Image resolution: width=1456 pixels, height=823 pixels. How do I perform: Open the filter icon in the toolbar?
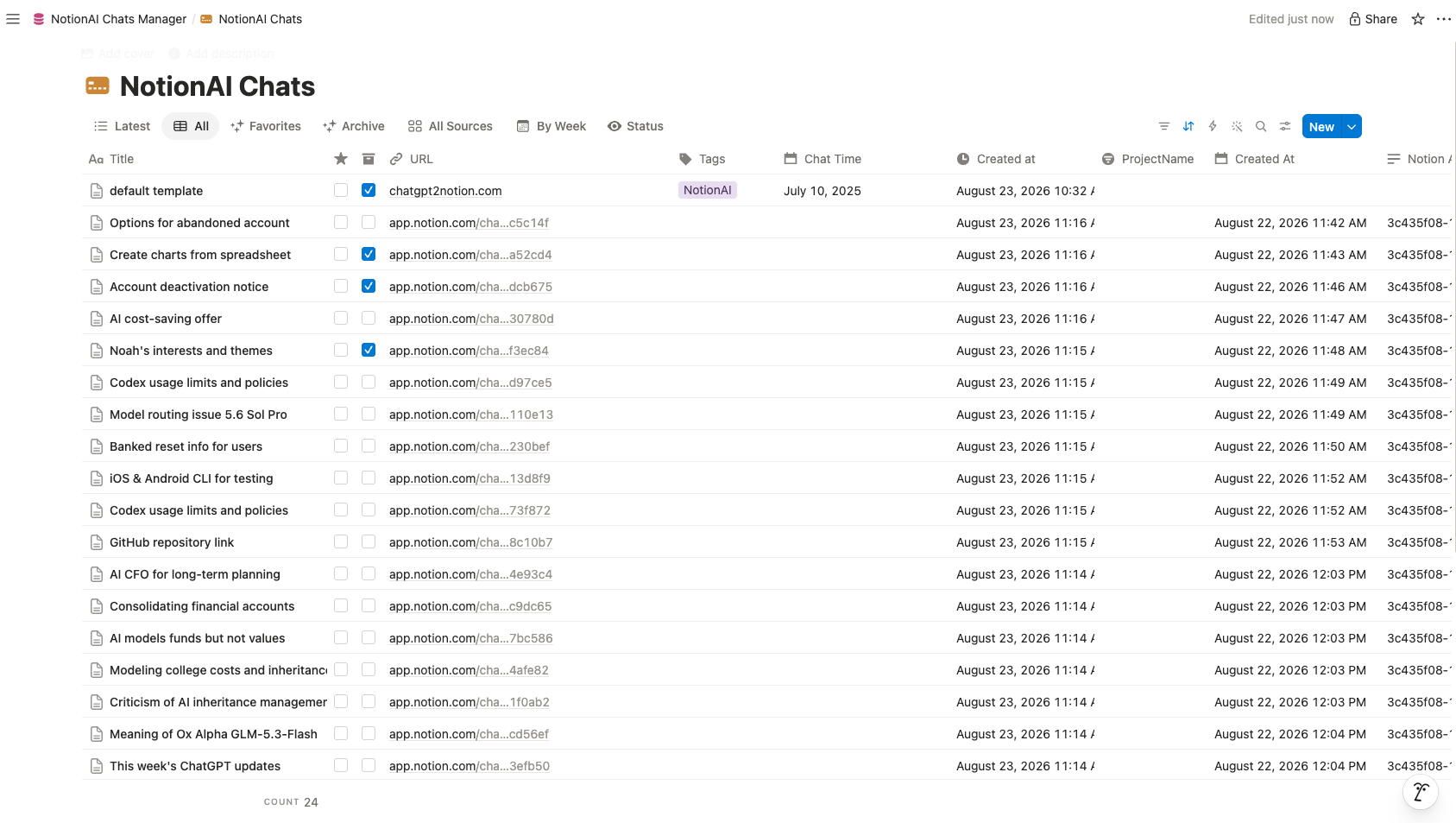pos(1164,126)
